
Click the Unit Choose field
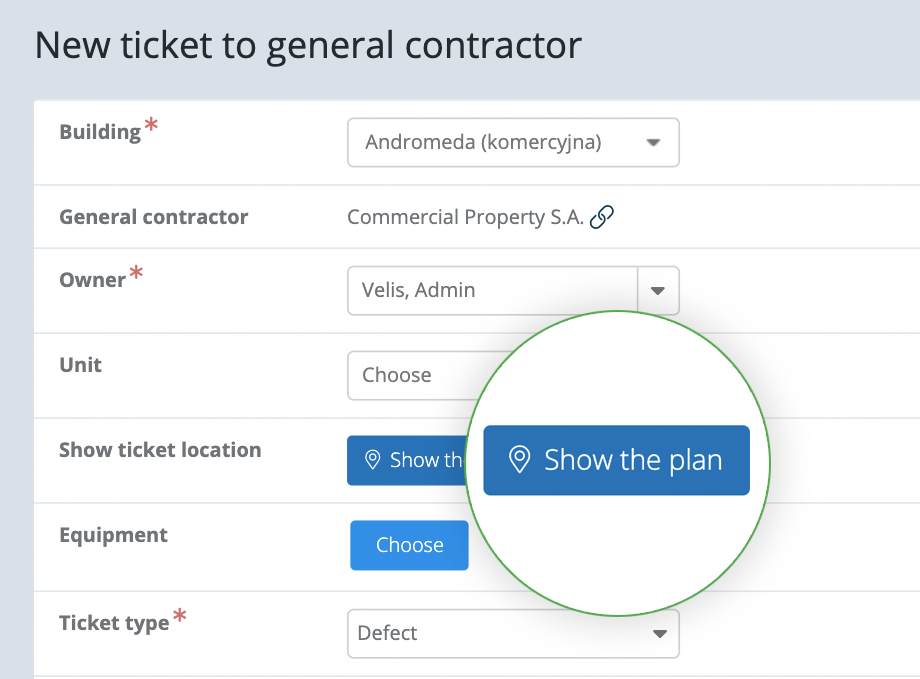tap(411, 376)
